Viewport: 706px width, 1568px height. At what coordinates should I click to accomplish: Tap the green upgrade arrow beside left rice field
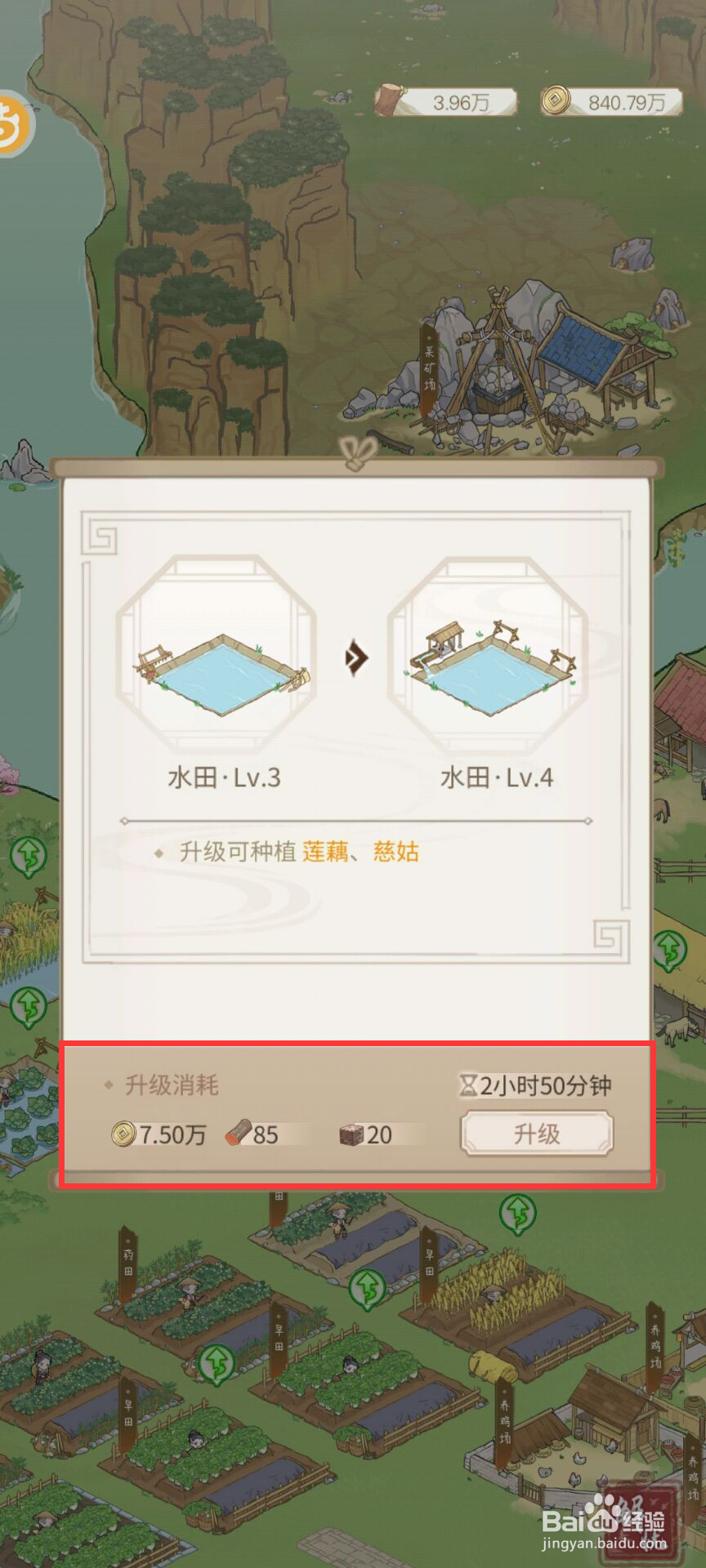point(29,855)
